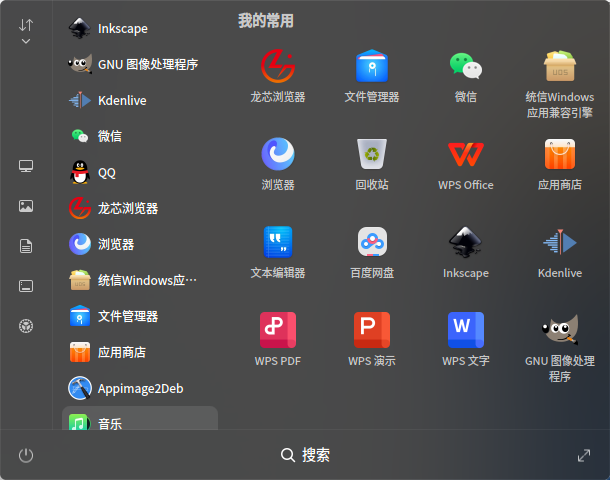Open the screen/terminal shortcut below documents
Image resolution: width=610 pixels, height=480 pixels.
pos(26,286)
